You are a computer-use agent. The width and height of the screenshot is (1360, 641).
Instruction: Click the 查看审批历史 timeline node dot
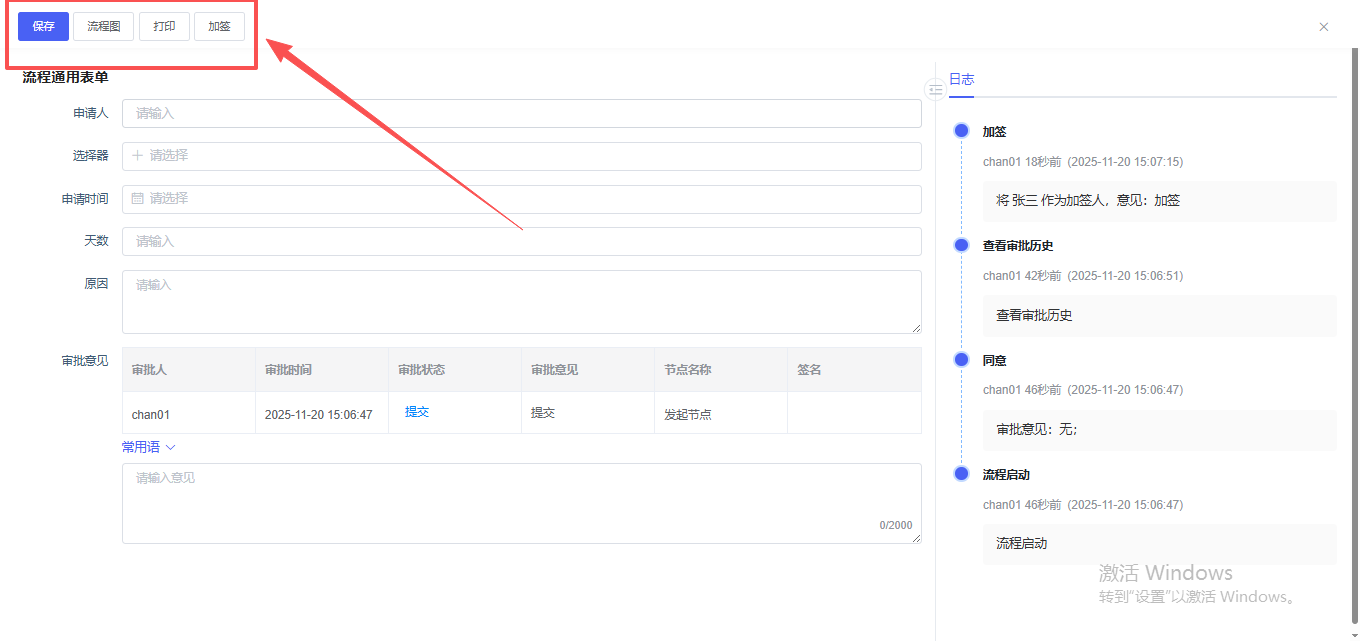pyautogui.click(x=962, y=245)
